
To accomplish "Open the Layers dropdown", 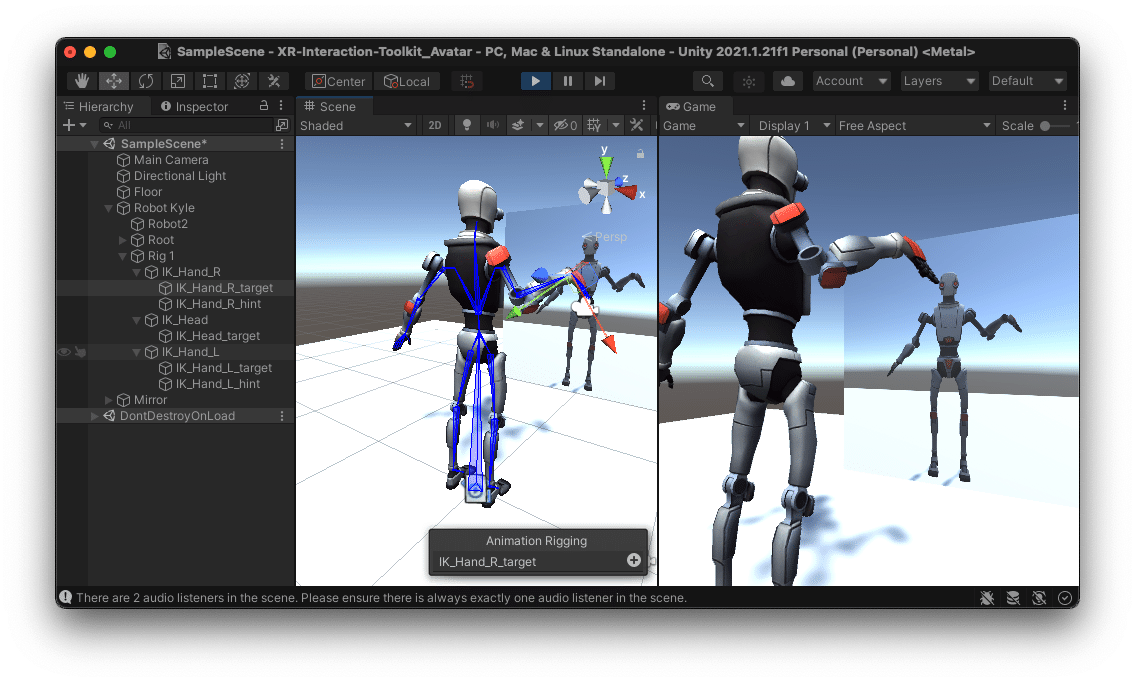I will pos(940,81).
